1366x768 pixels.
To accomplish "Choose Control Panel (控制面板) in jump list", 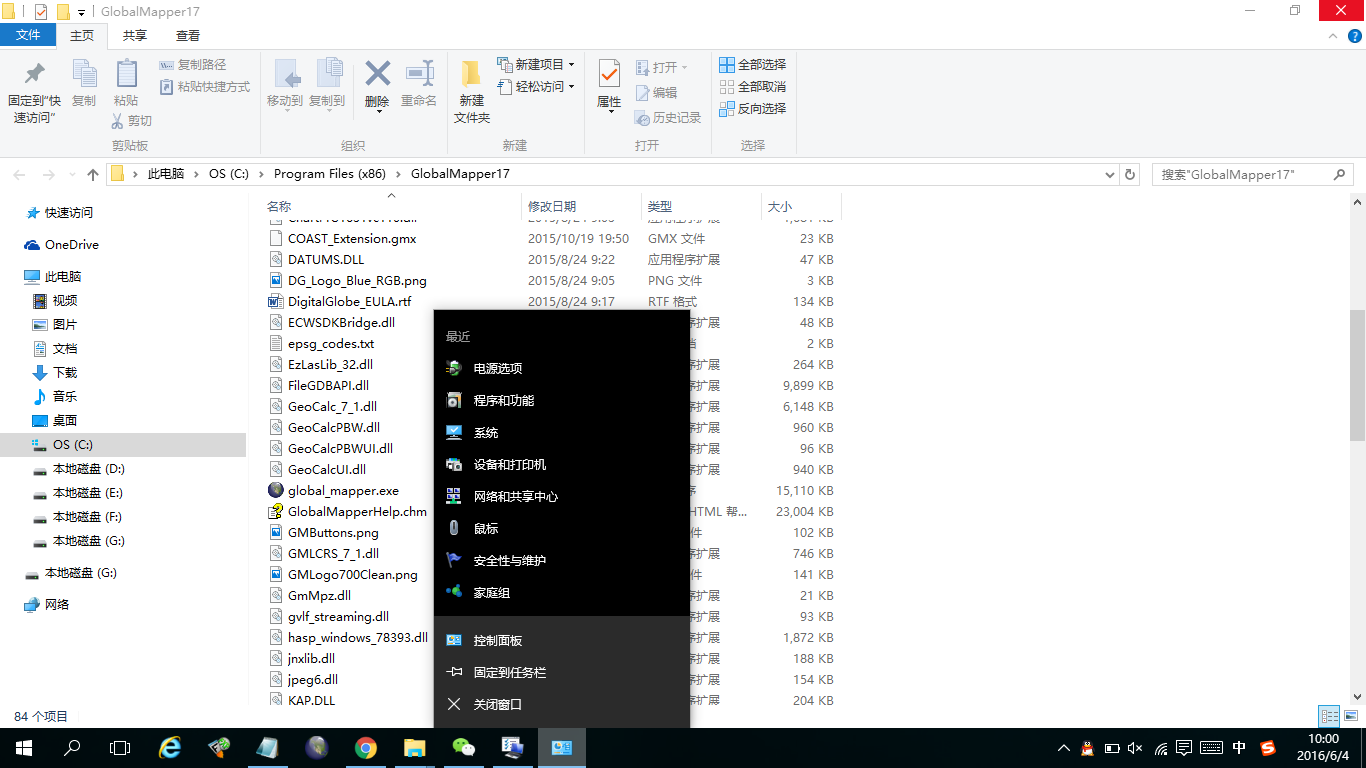I will point(562,640).
